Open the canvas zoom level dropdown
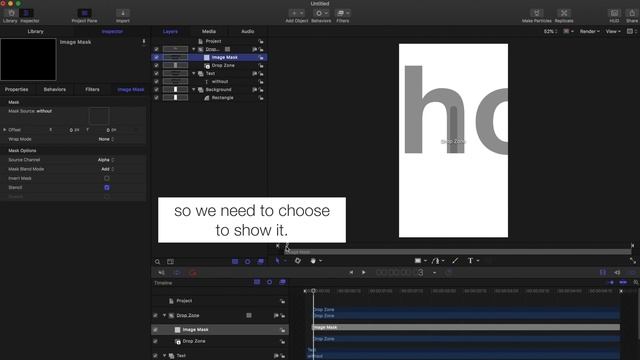Screen dimensions: 640x360 (x=550, y=31)
